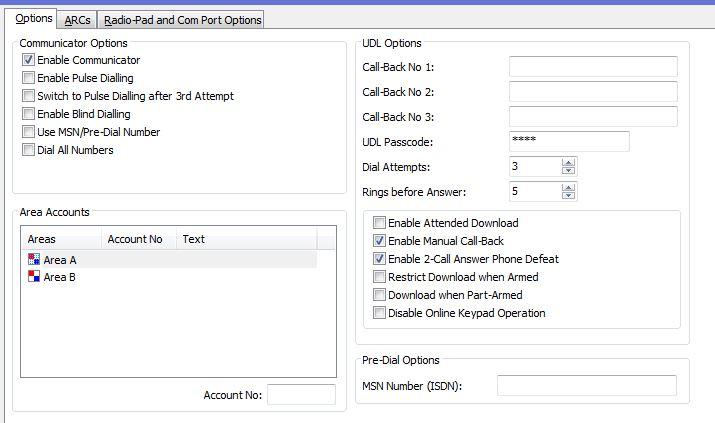This screenshot has width=715, height=423.
Task: Decrease Rings before Answer value
Action: click(x=568, y=195)
